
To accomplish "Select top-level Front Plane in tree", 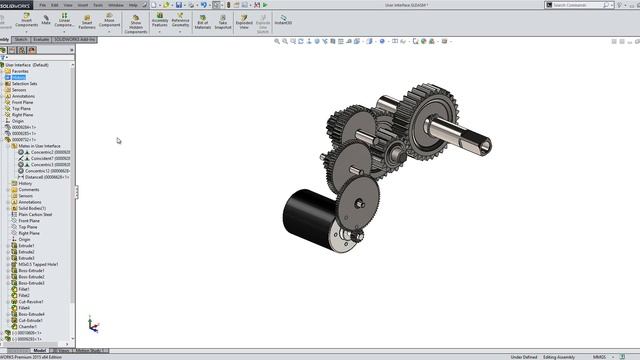I will pos(22,102).
